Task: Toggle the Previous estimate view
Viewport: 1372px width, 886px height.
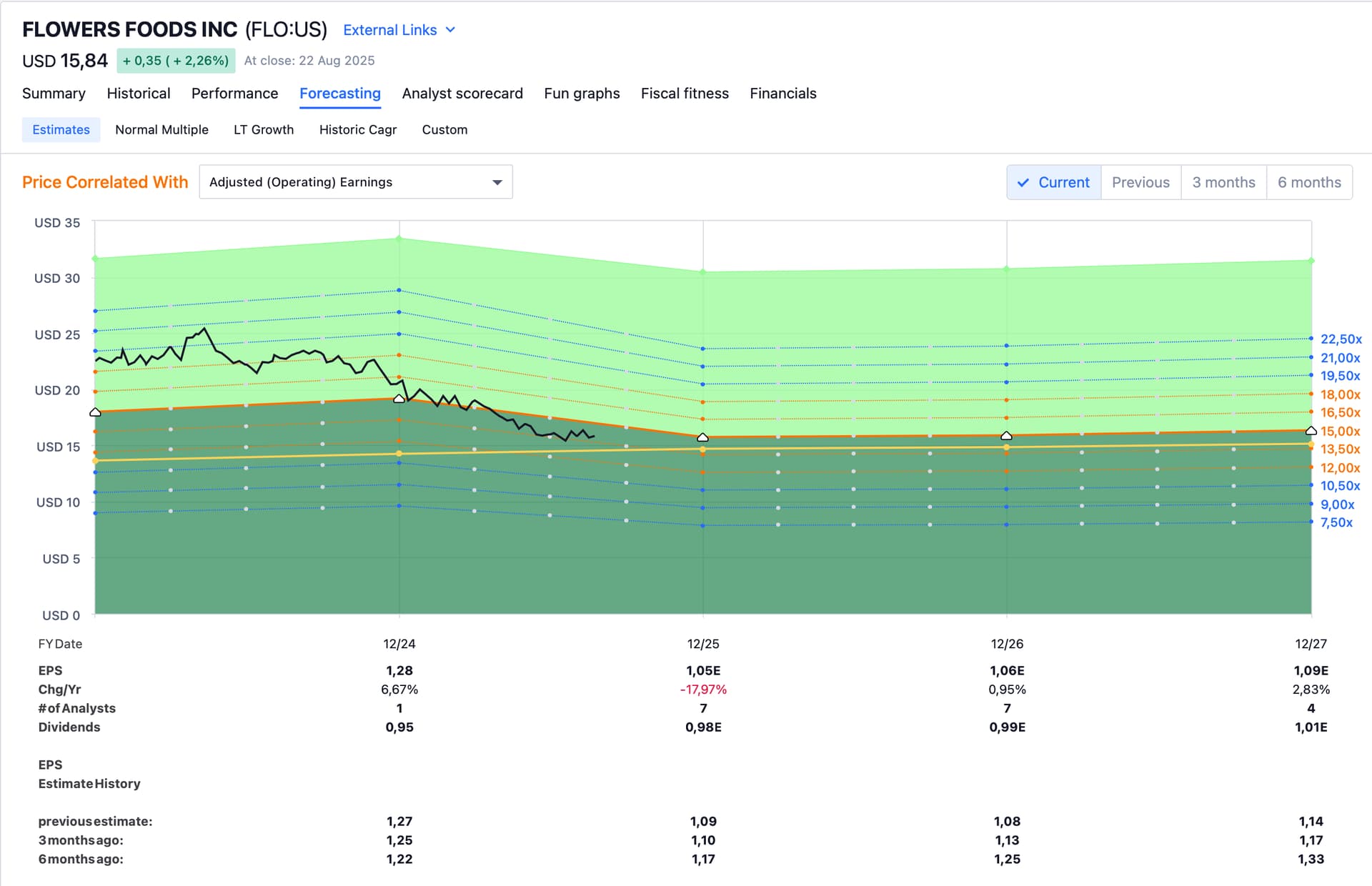Action: click(x=1140, y=183)
